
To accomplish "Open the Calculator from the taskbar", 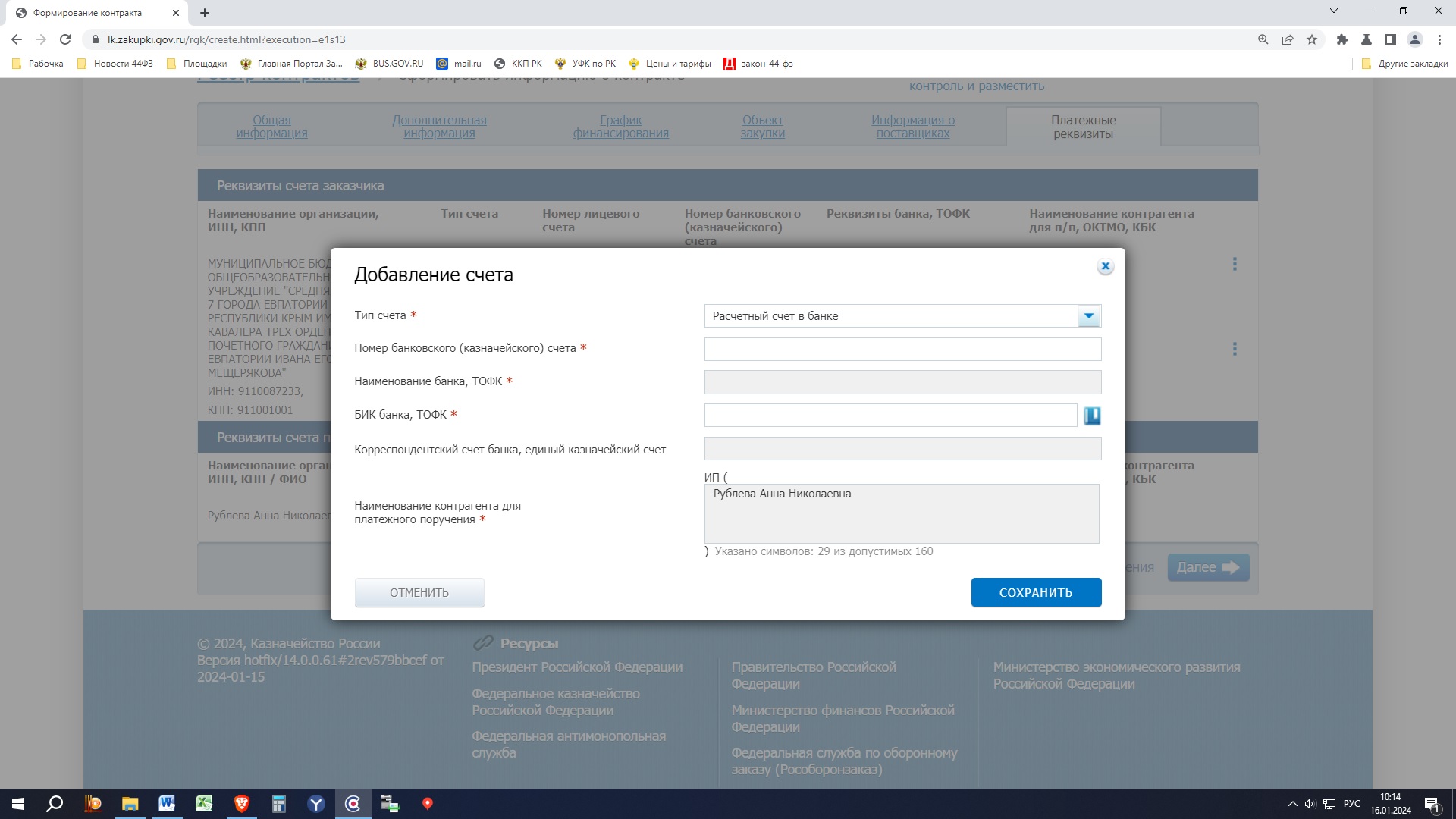I will click(278, 804).
